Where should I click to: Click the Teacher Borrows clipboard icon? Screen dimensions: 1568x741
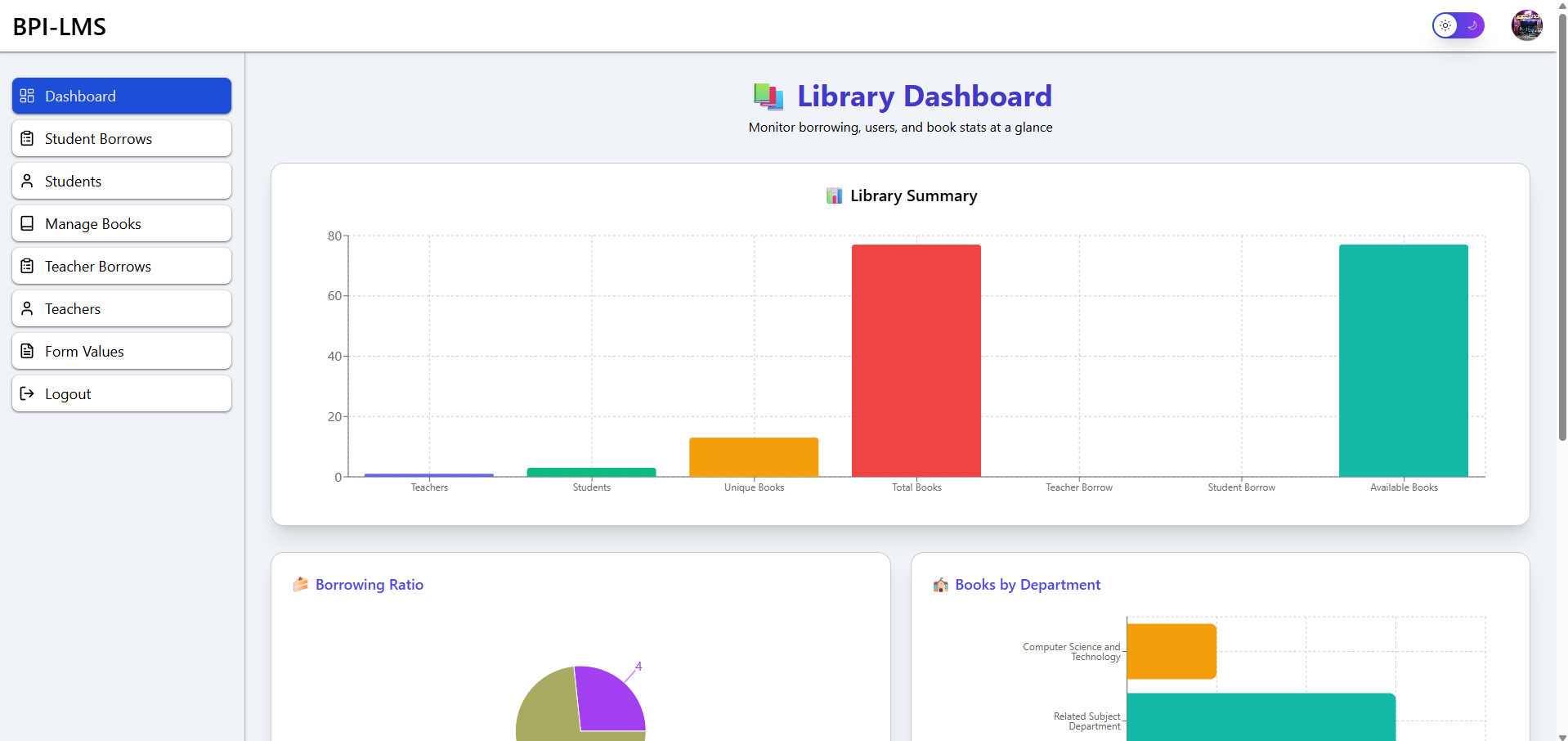[x=27, y=266]
